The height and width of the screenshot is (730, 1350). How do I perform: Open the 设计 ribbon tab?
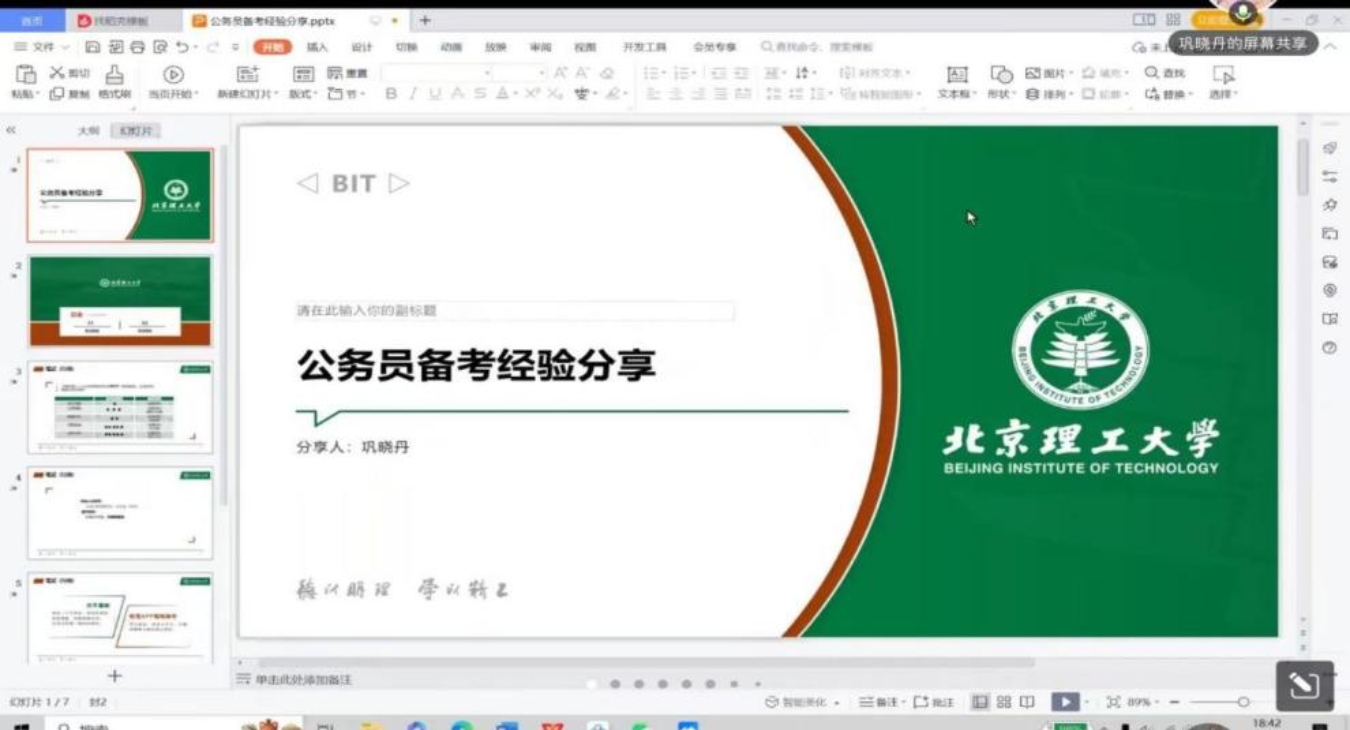click(x=361, y=47)
